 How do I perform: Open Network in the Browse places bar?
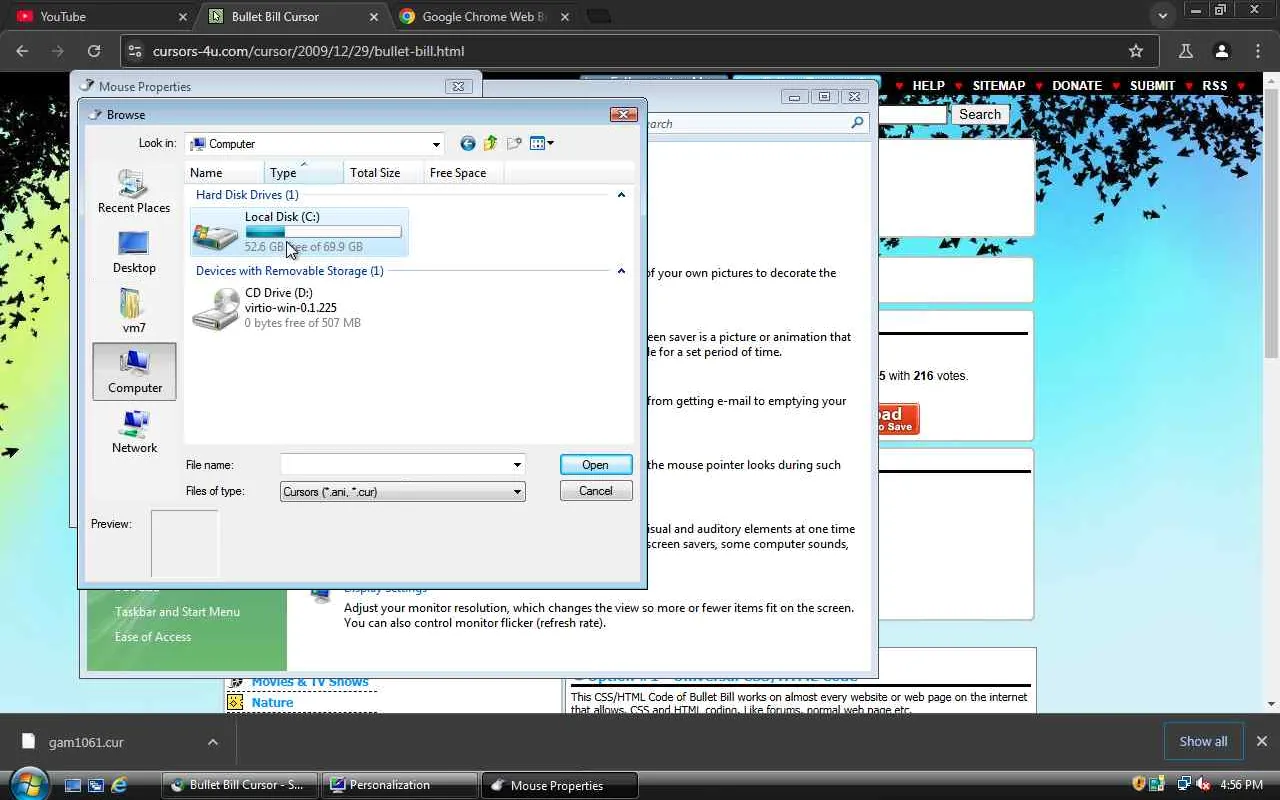[x=134, y=432]
